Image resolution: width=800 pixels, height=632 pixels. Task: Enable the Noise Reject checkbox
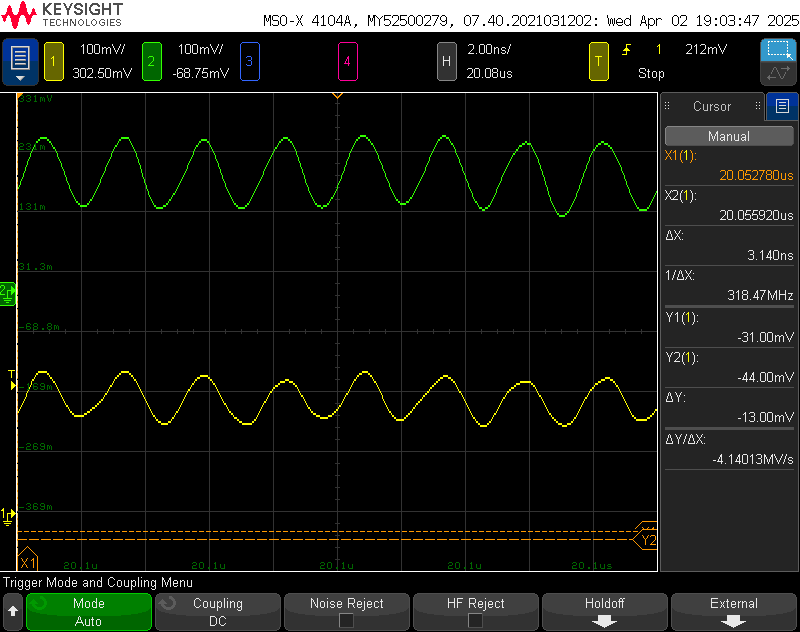pos(346,620)
